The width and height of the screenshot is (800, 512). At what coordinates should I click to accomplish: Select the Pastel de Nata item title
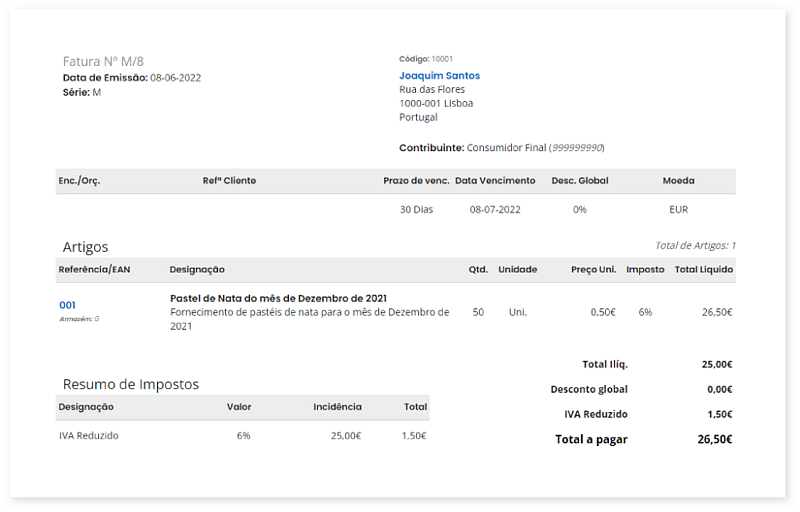click(x=278, y=298)
